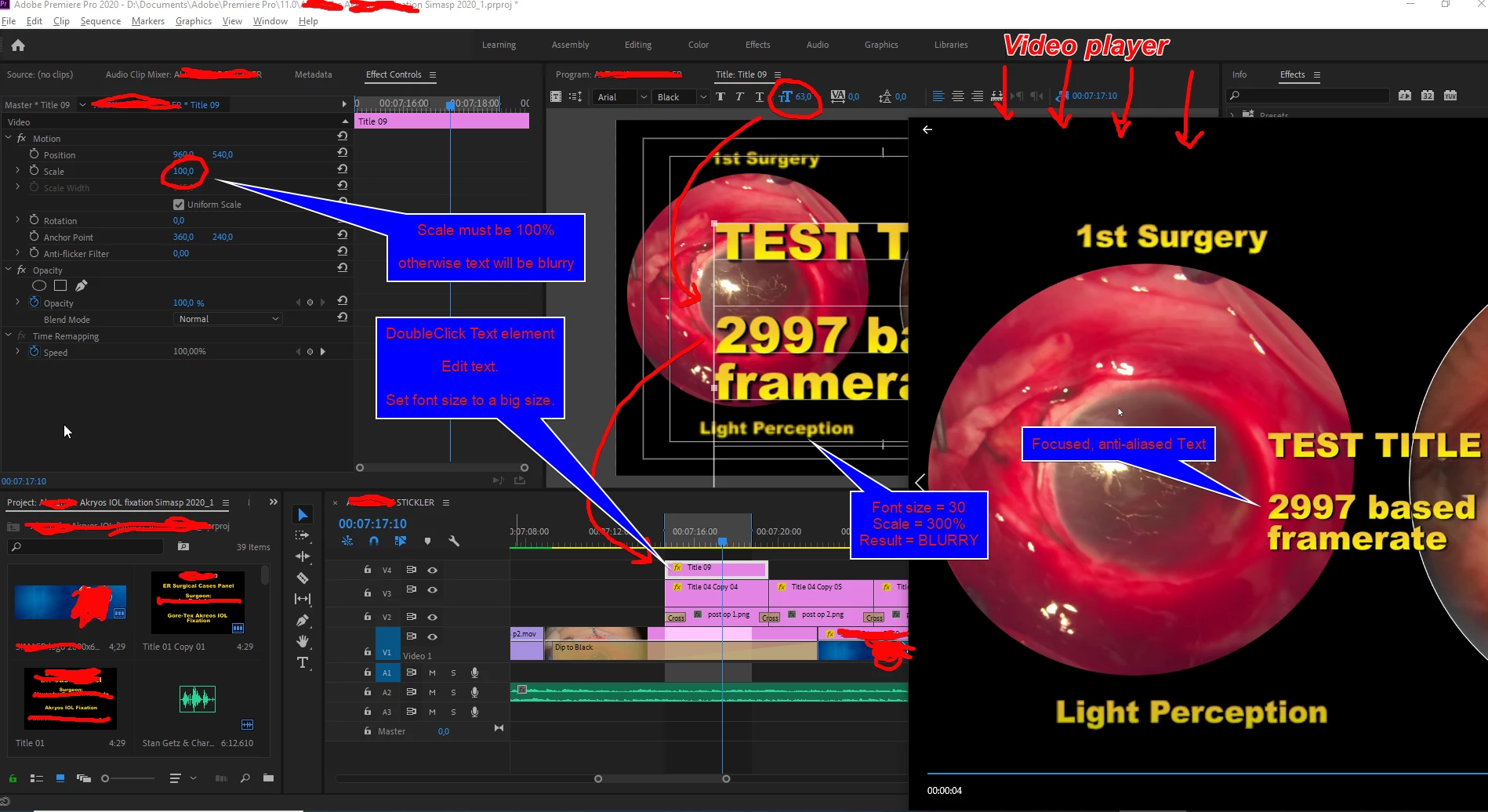
Task: Toggle Uniform Scale checkbox
Action: click(179, 205)
